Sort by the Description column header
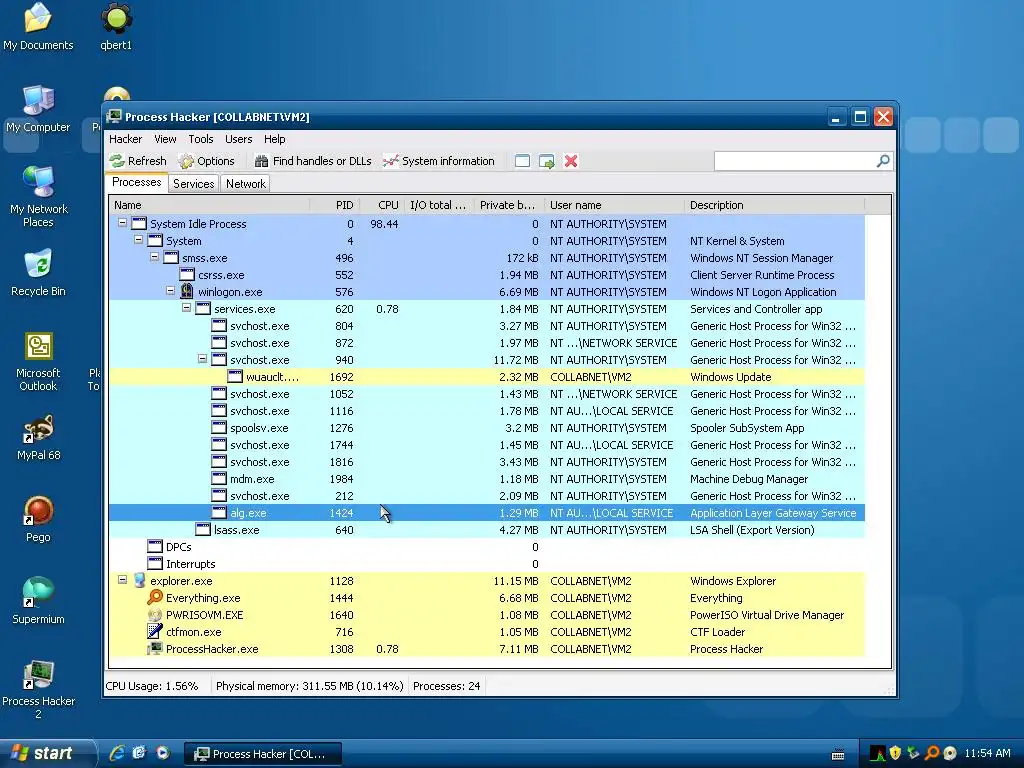Viewport: 1024px width, 768px height. click(775, 205)
